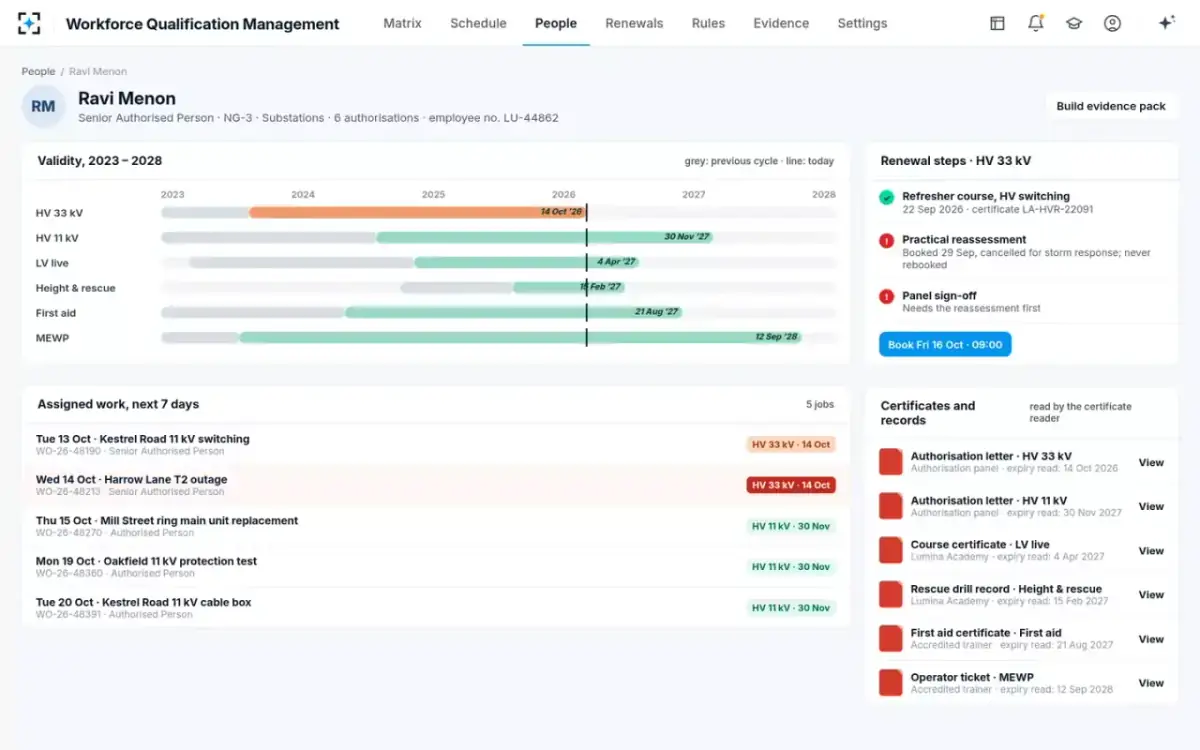The height and width of the screenshot is (750, 1200).
Task: View the First aid certificate
Action: 1151,638
